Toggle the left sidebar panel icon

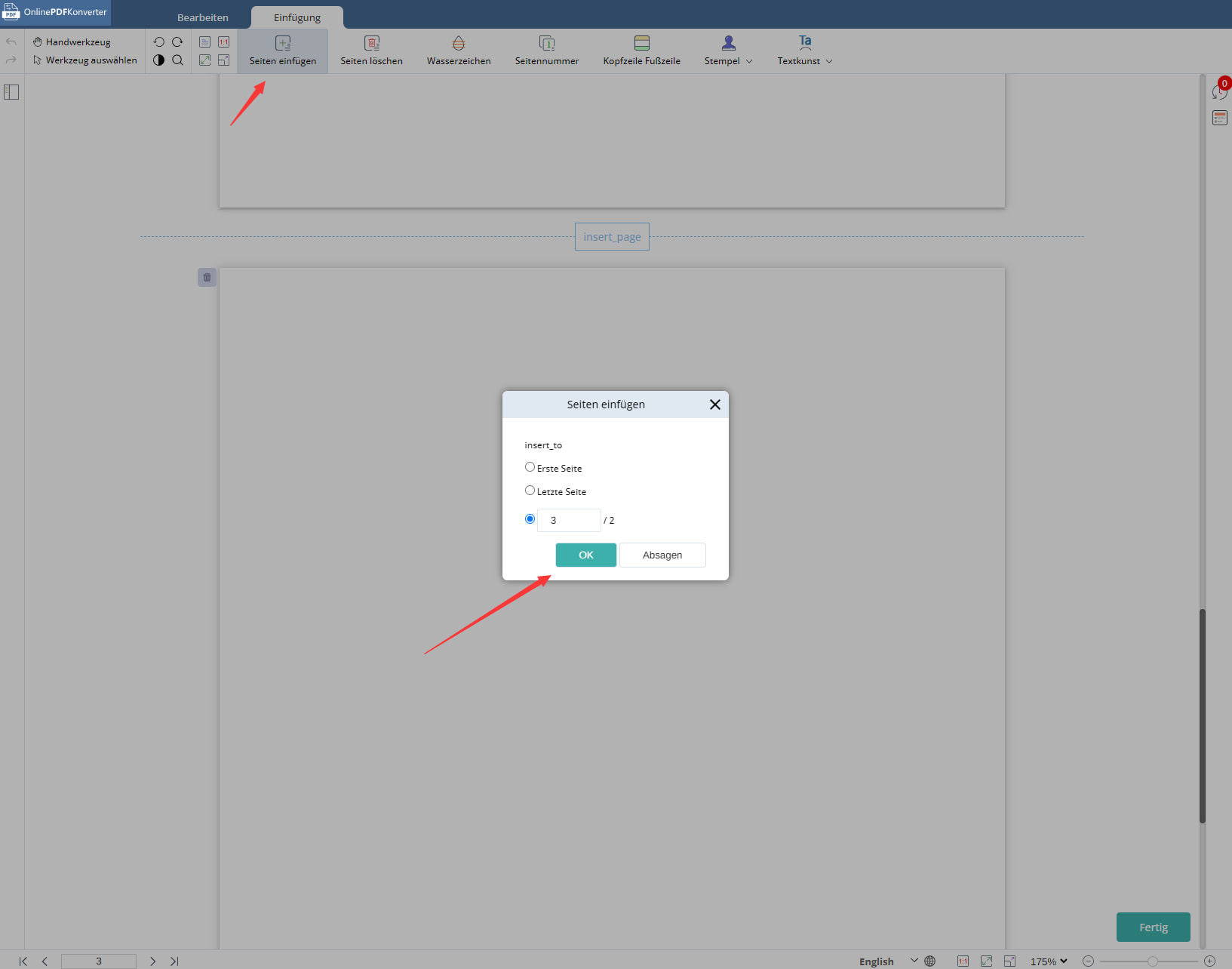(x=11, y=92)
